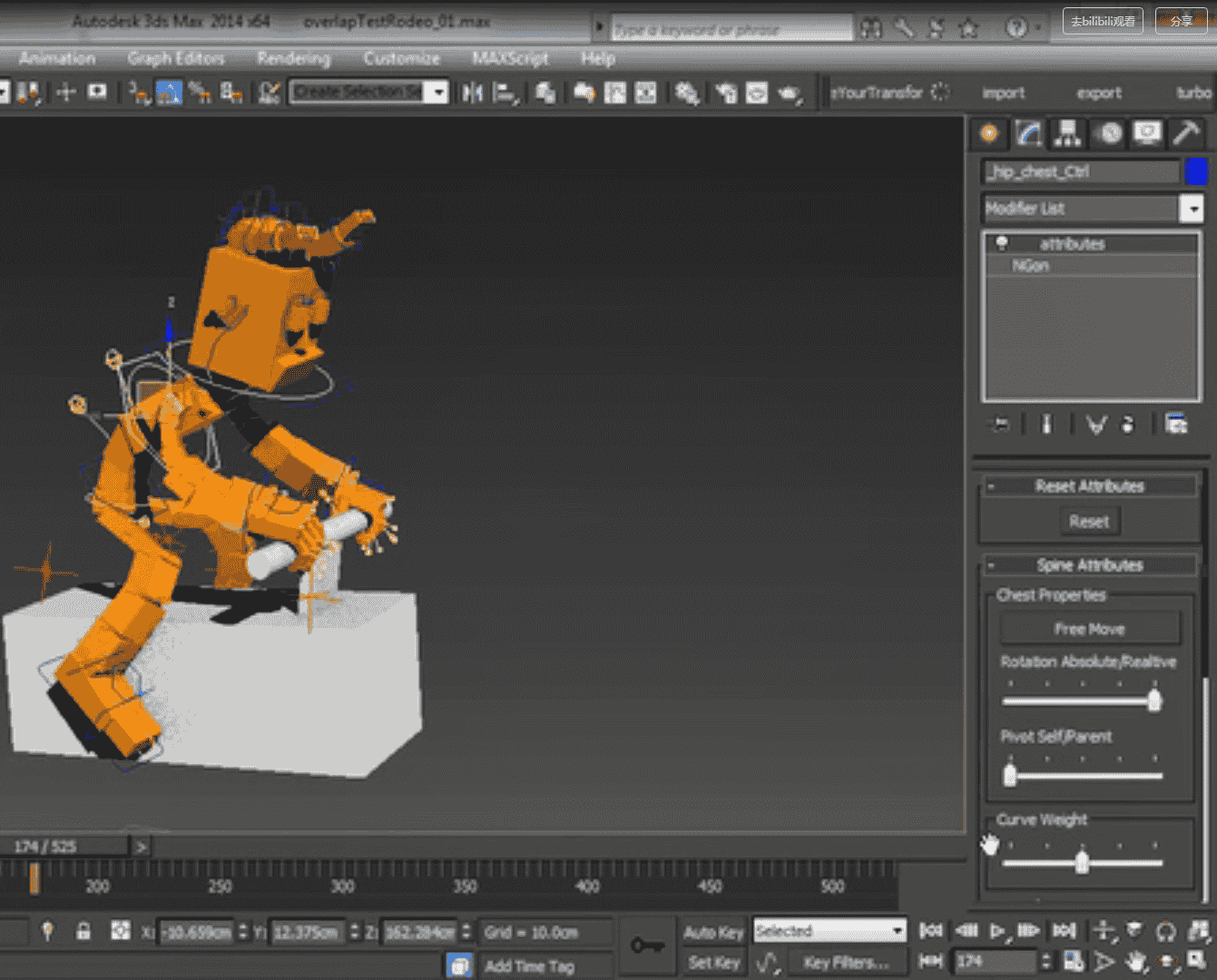Collapse the Spine Attributes rollout
1217x980 pixels.
click(x=1089, y=565)
